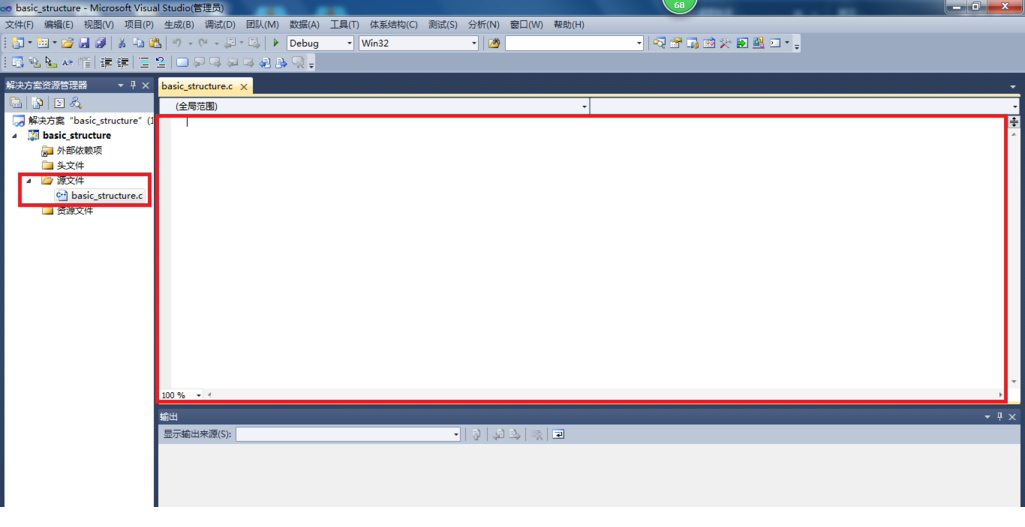Select the 解决方案 "basic_structure" root node

point(84,120)
